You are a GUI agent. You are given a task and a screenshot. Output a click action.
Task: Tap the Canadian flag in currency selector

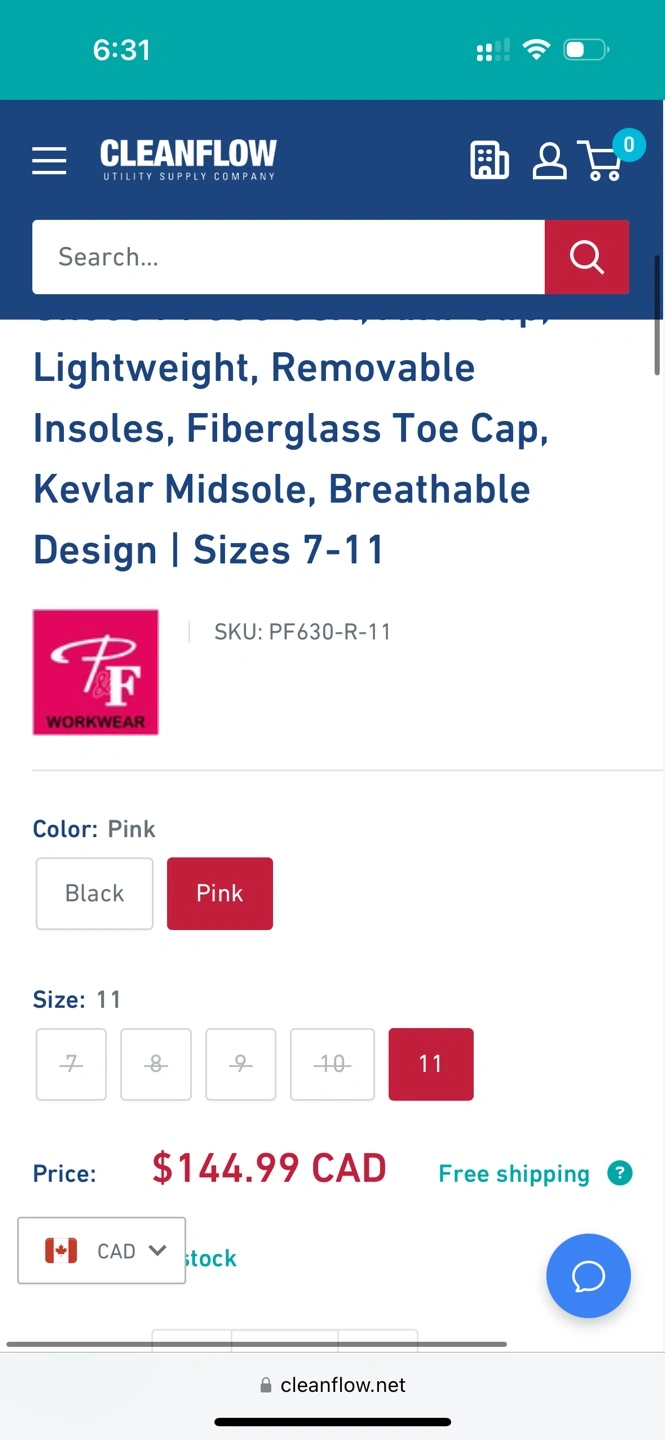tap(61, 1250)
